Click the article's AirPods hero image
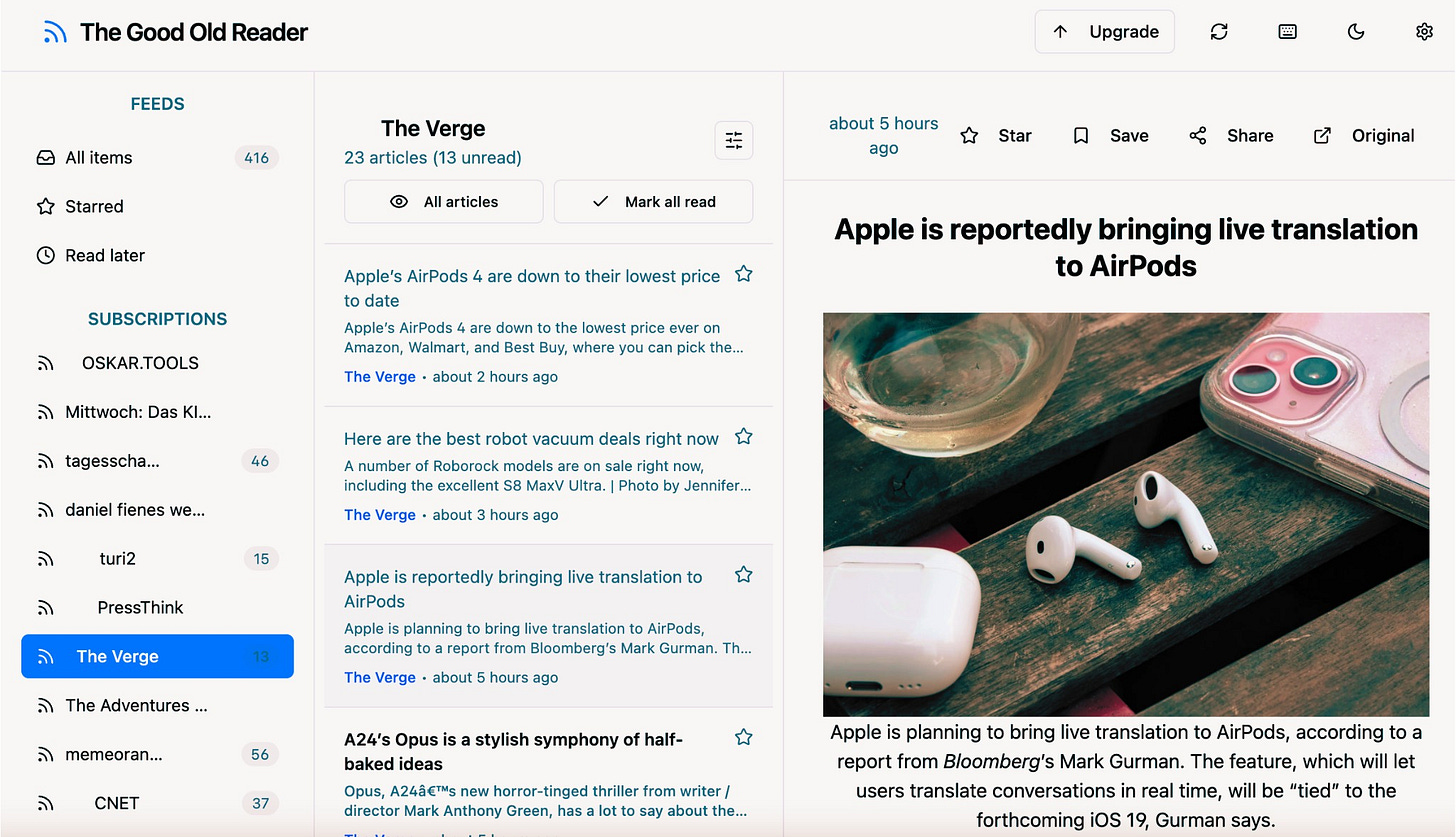1456x837 pixels. tap(1126, 515)
